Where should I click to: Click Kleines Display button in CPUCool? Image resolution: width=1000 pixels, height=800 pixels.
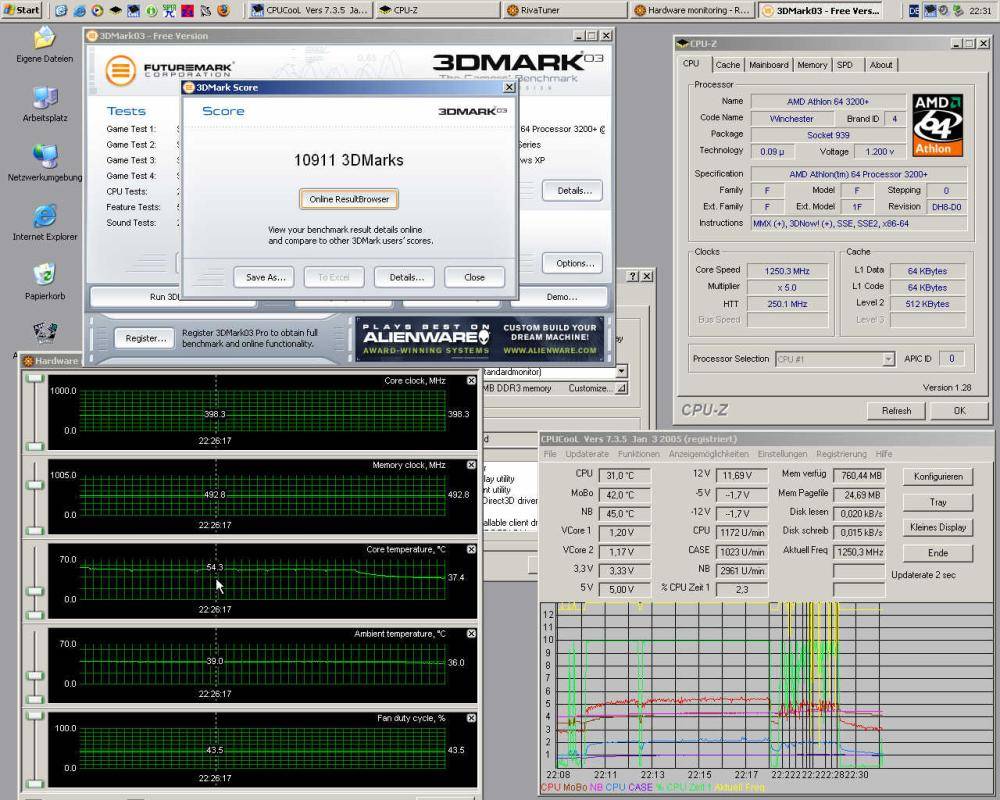pos(938,527)
